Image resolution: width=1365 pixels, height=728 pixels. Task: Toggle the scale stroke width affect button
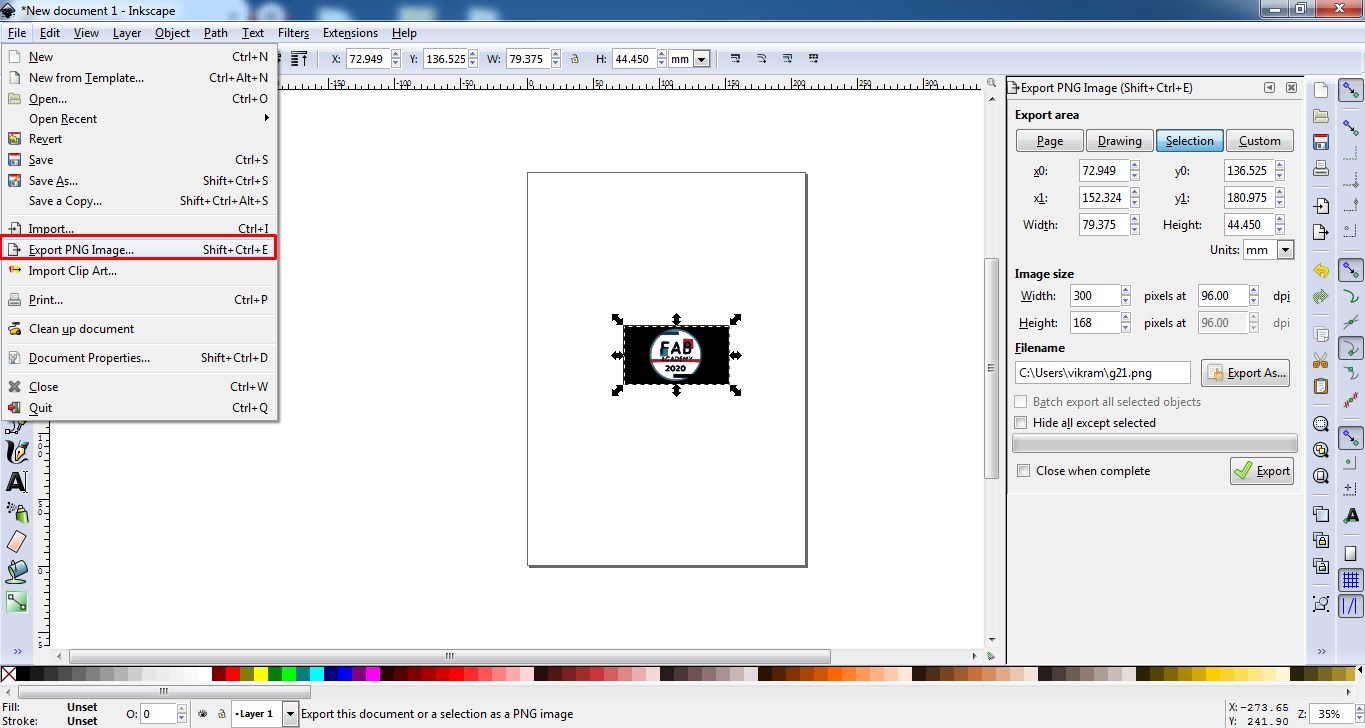click(x=735, y=59)
